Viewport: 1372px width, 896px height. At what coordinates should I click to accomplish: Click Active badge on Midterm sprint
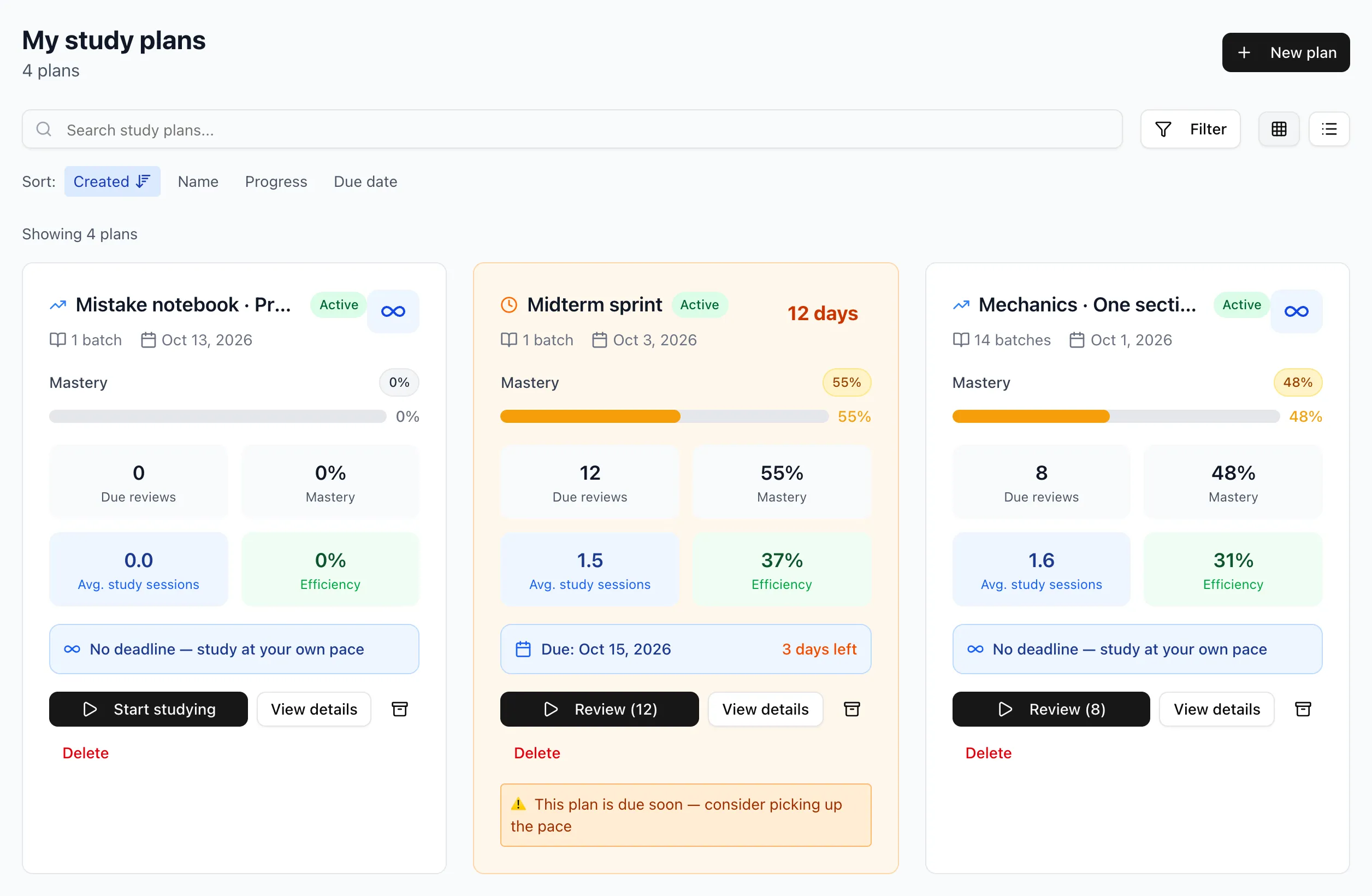(x=699, y=304)
